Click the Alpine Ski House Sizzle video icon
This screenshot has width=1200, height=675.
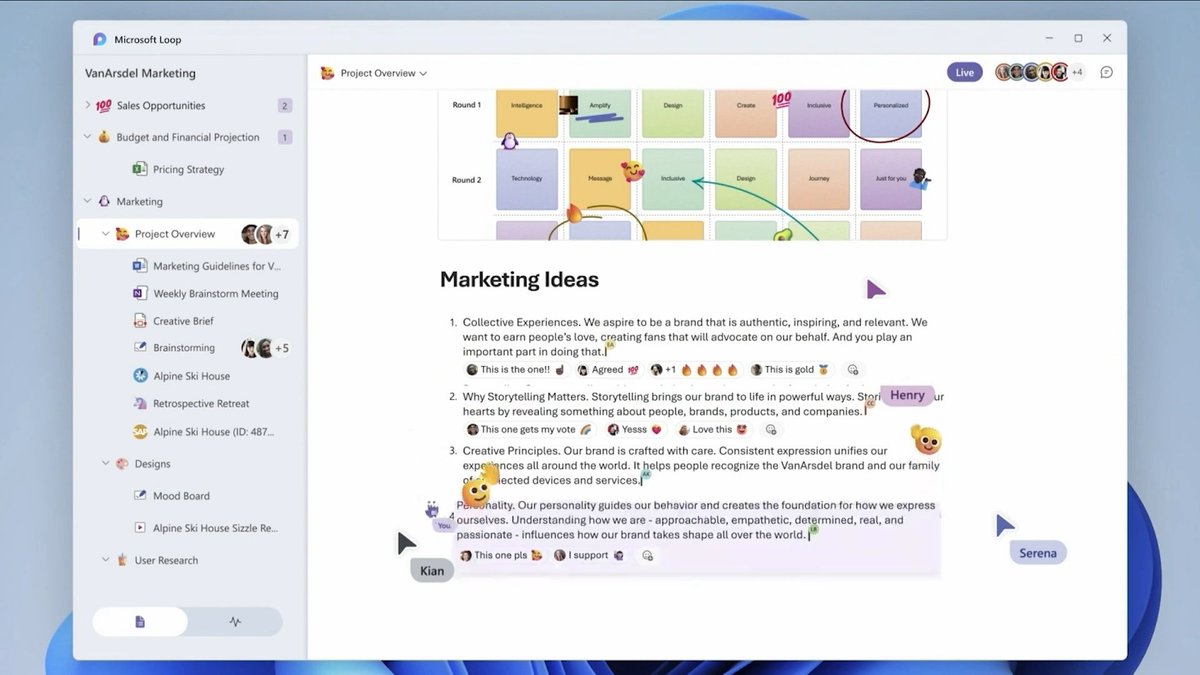coord(140,528)
